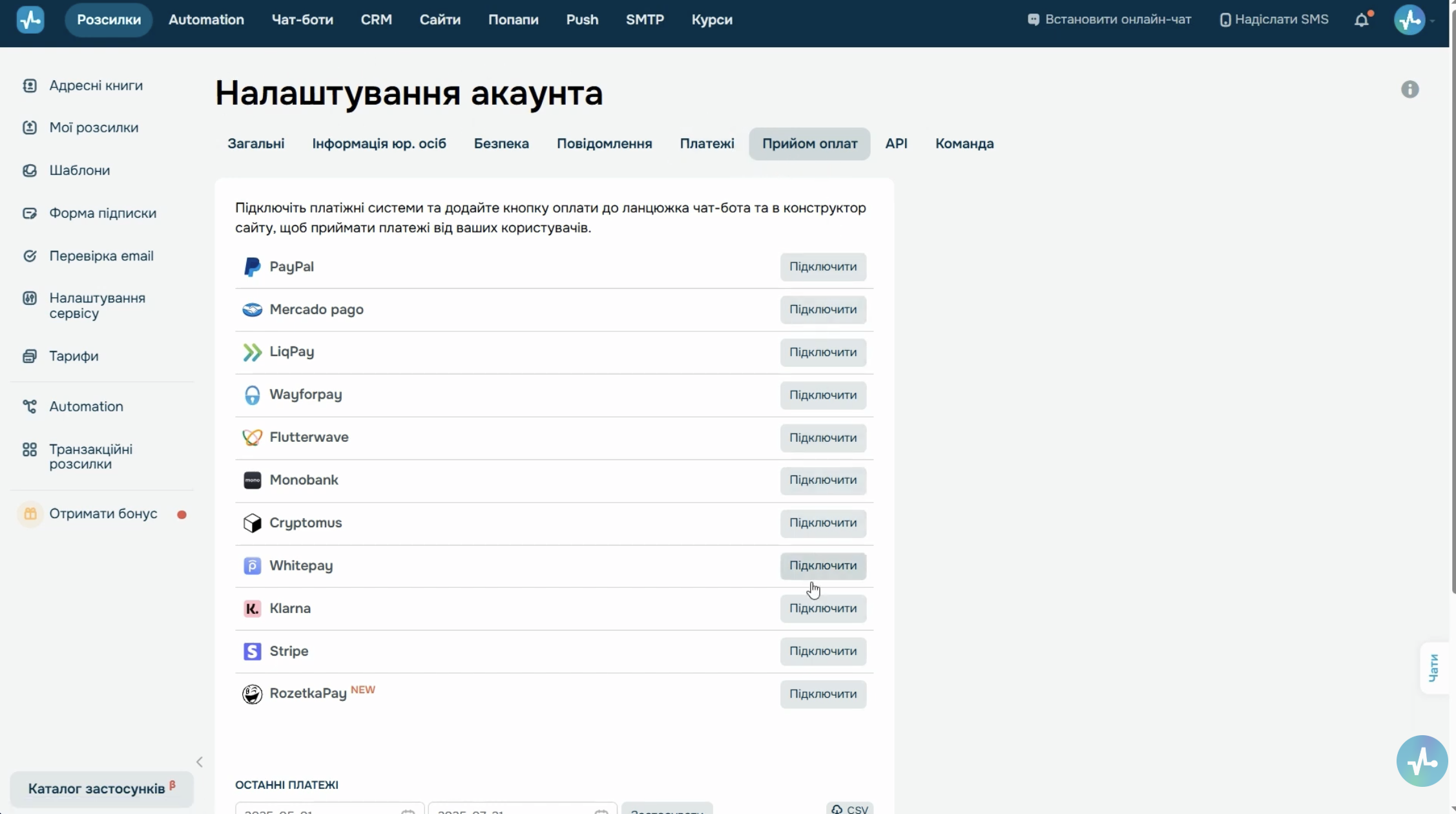Open Сайти in the top navigation
The width and height of the screenshot is (1456, 814).
440,20
